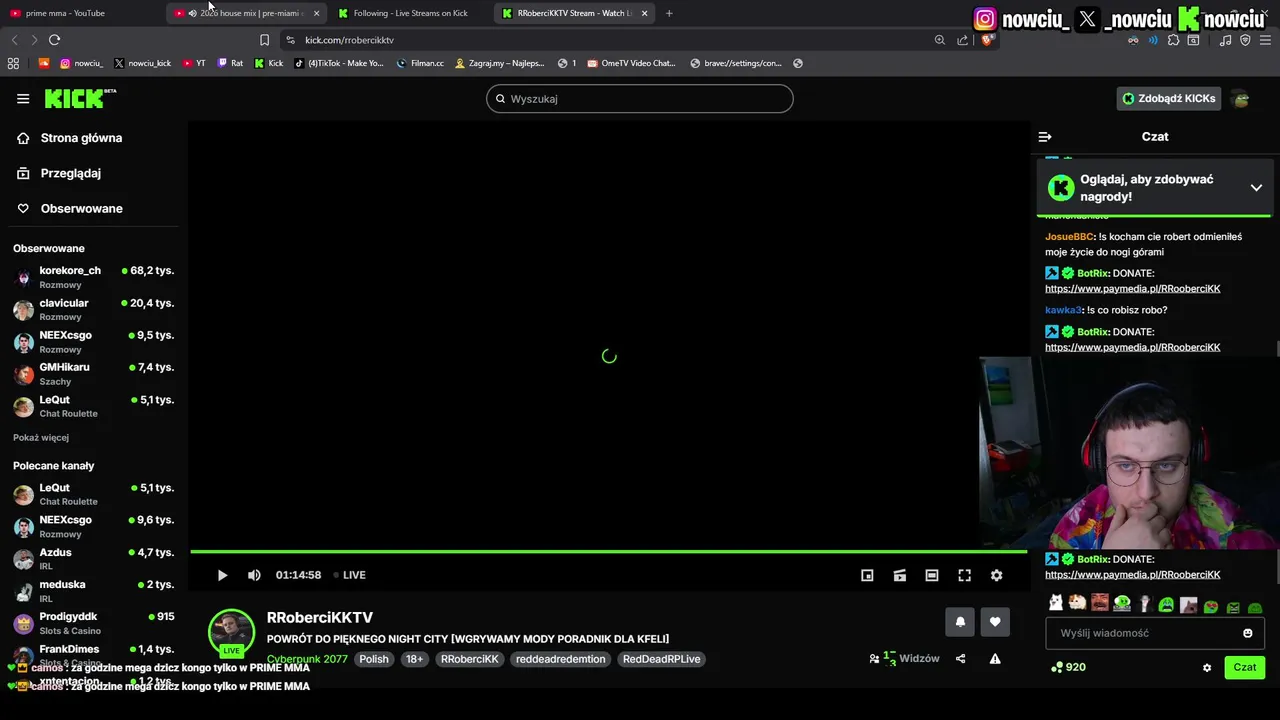Open clavicular followed channel

94,309
